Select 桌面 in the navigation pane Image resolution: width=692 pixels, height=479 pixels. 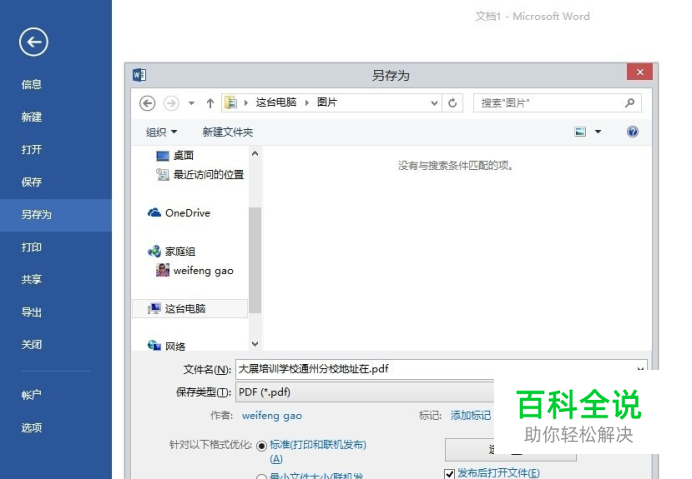click(x=183, y=155)
